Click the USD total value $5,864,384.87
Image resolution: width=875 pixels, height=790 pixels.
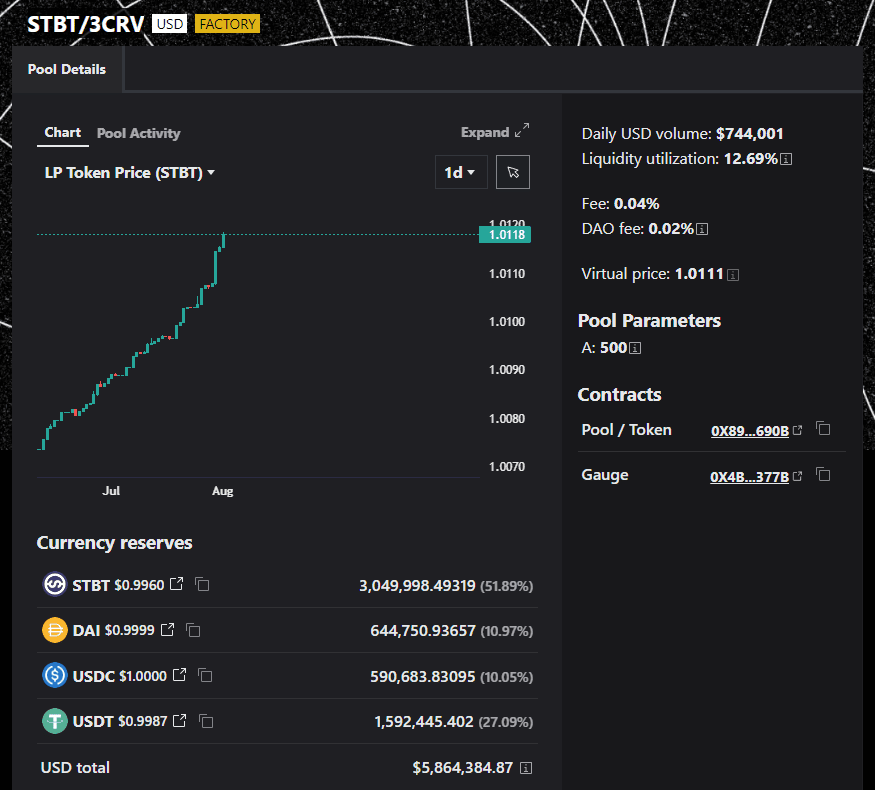pos(463,768)
